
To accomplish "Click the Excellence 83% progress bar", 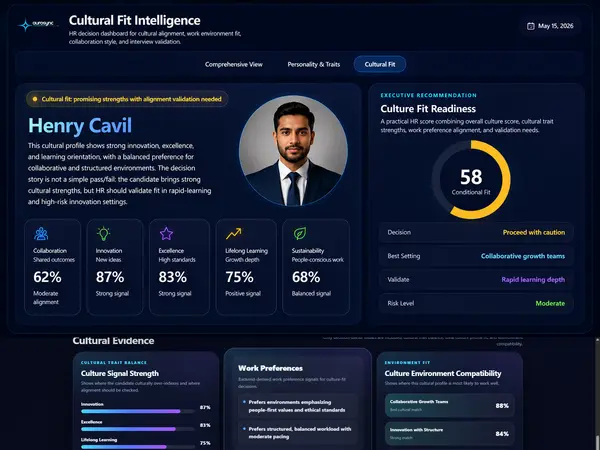I will (138, 429).
